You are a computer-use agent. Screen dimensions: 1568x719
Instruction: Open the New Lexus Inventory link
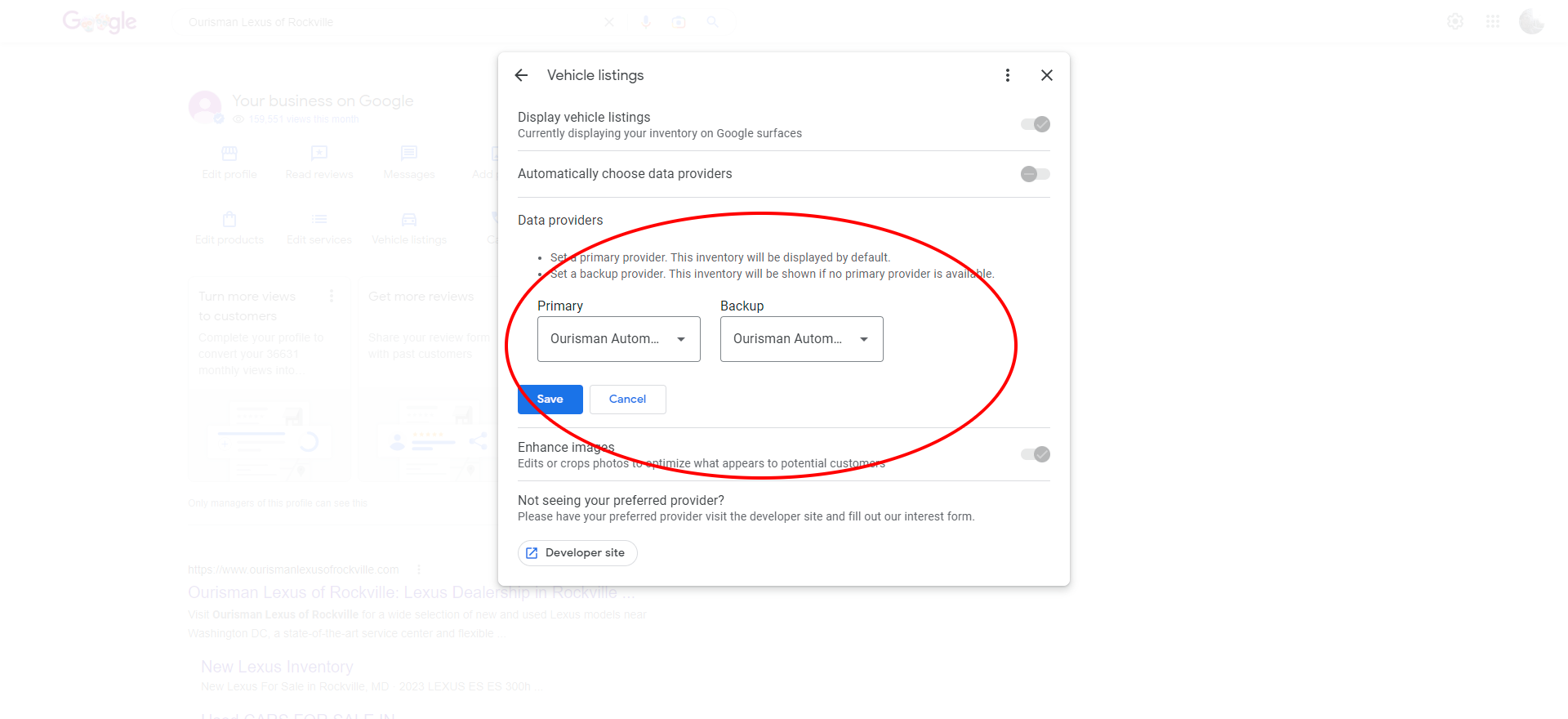pyautogui.click(x=277, y=667)
